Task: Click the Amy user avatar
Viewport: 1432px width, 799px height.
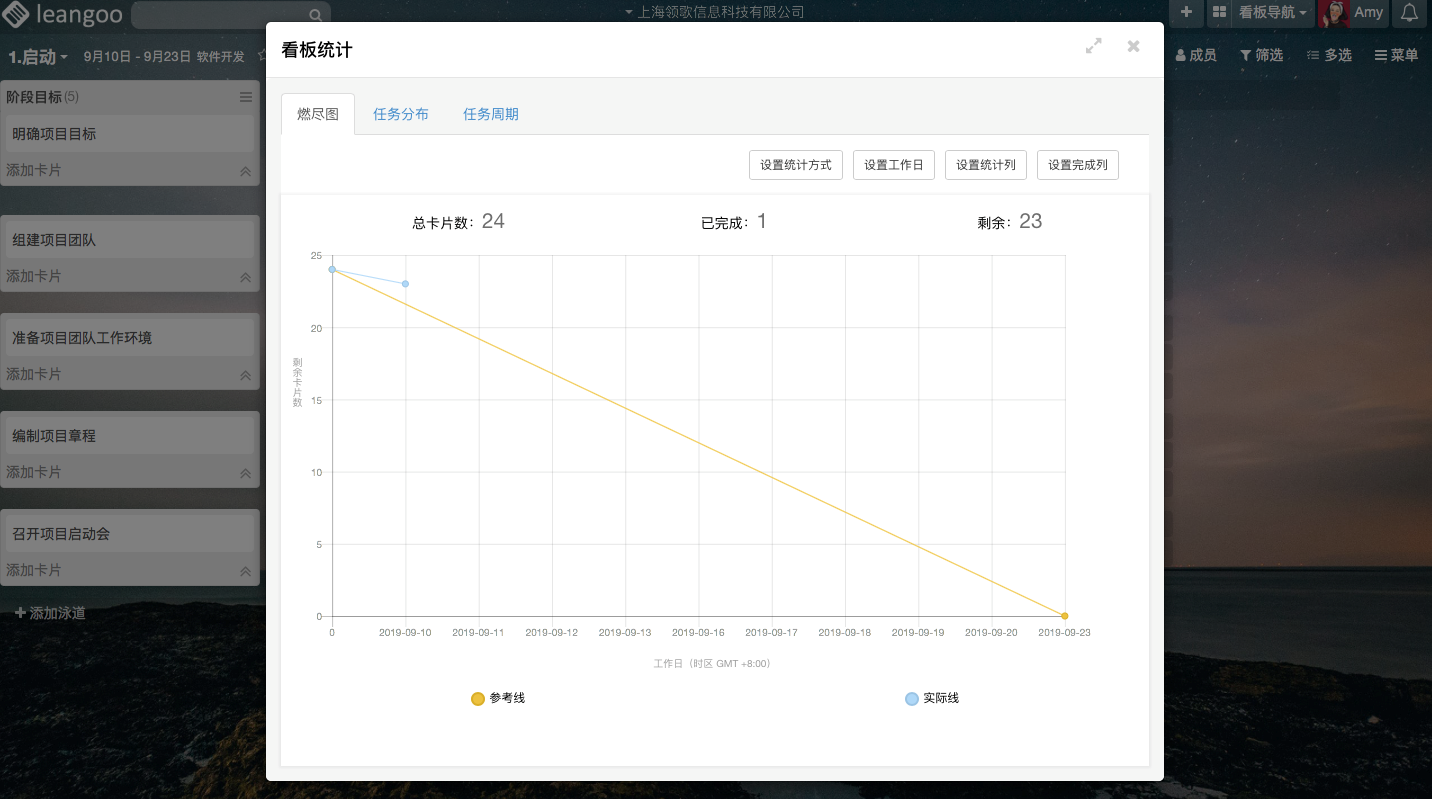Action: pyautogui.click(x=1334, y=13)
